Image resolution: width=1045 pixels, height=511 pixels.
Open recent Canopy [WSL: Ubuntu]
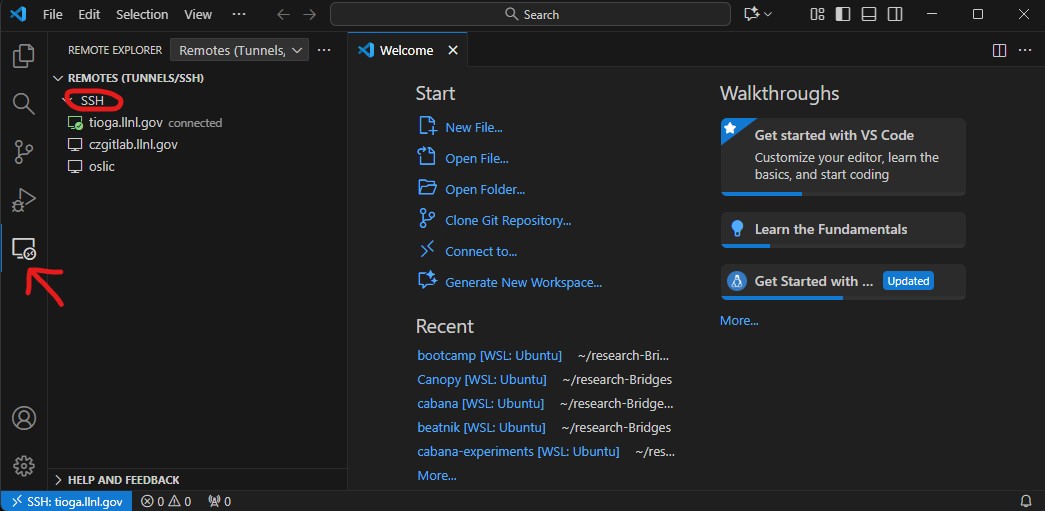(x=482, y=379)
